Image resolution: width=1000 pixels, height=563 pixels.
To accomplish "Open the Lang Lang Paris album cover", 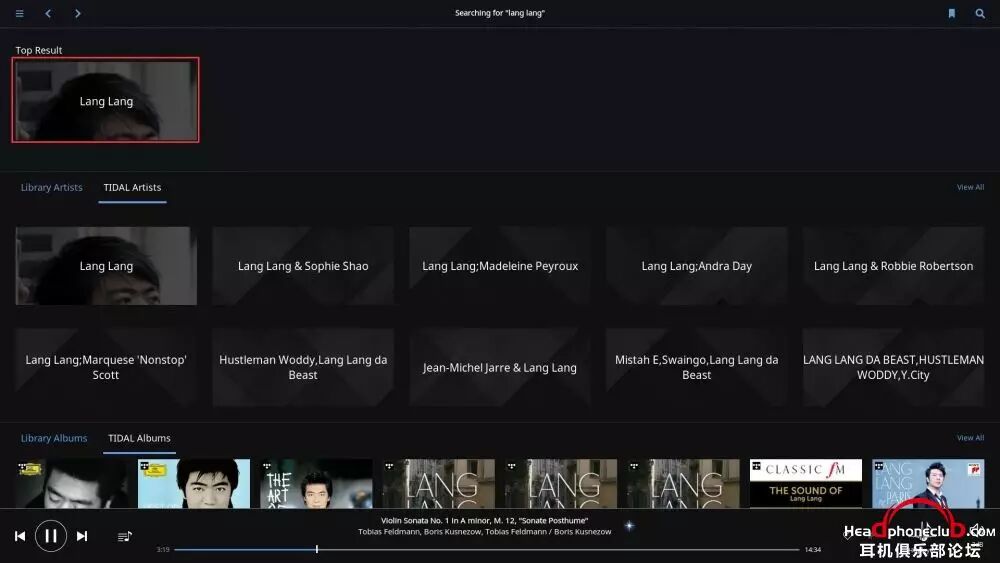I will 928,483.
